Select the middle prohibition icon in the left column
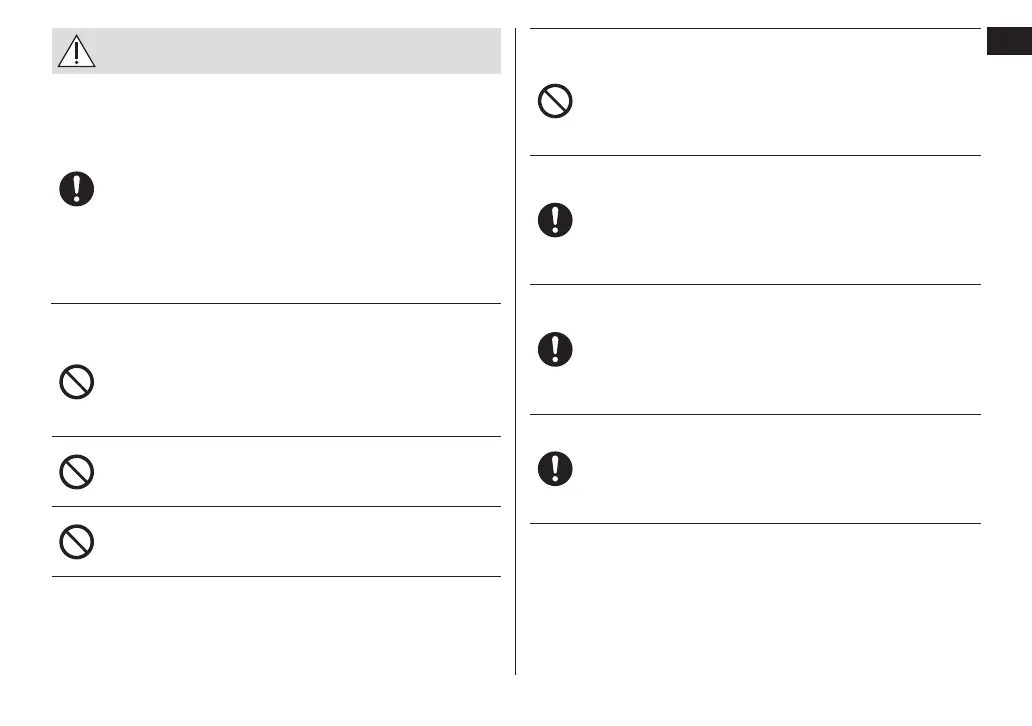This screenshot has height=726, width=1032. (x=77, y=472)
